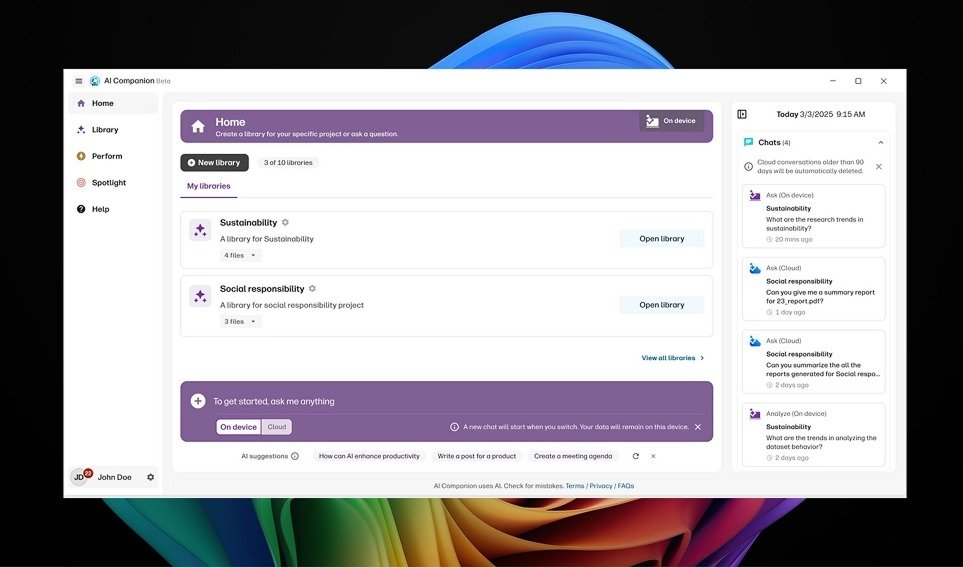This screenshot has height=568, width=963.
Task: Click the On device indicator in banner
Action: tap(671, 121)
